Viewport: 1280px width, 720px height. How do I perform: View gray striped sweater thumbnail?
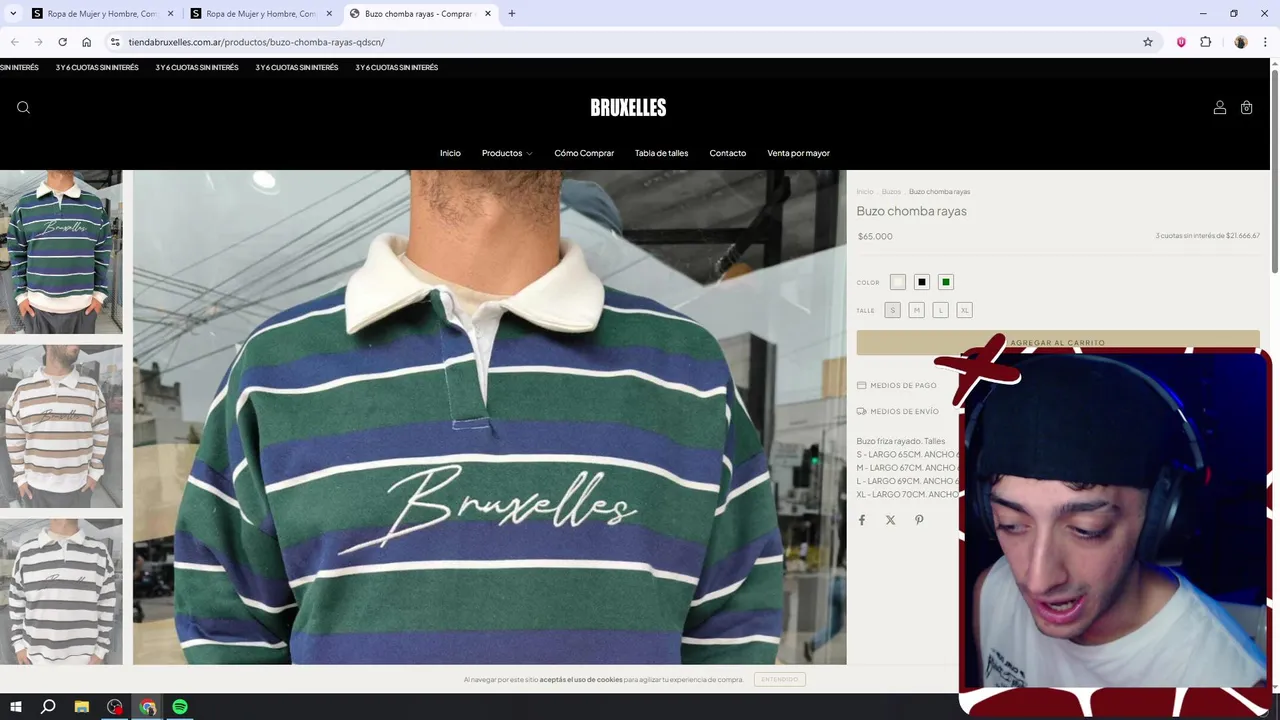(61, 591)
